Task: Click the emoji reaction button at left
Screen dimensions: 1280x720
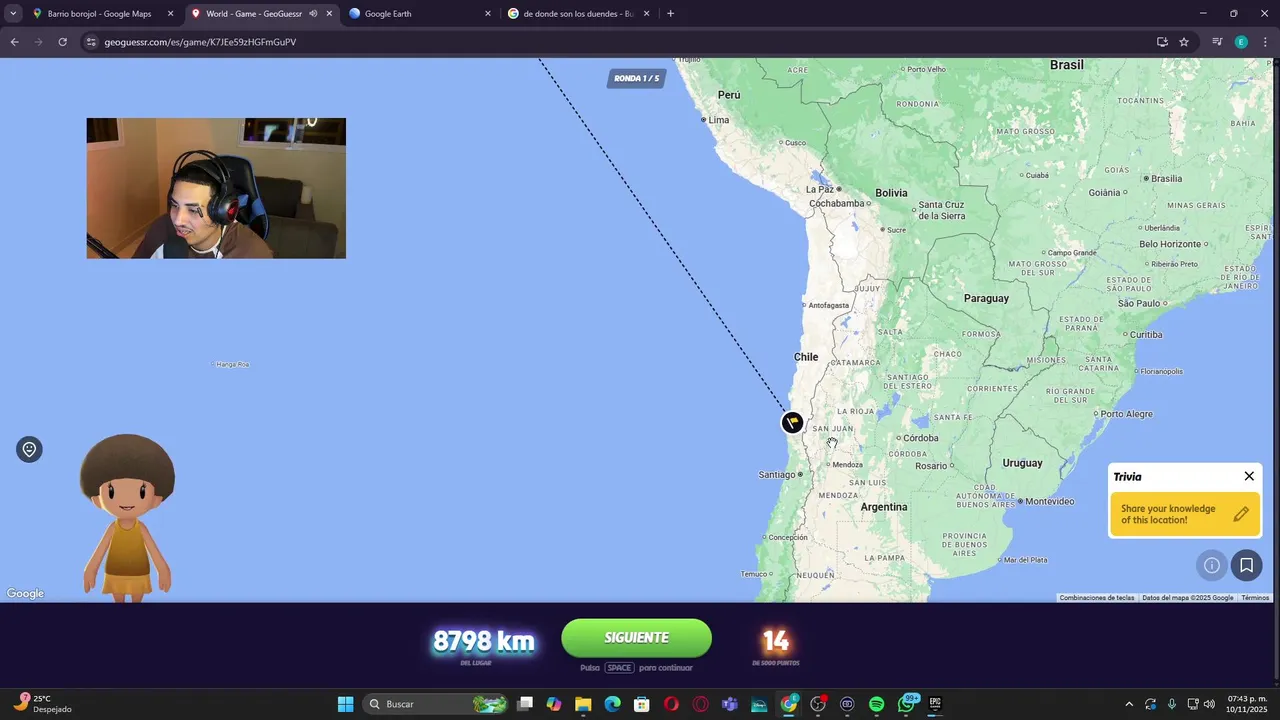Action: tap(29, 450)
